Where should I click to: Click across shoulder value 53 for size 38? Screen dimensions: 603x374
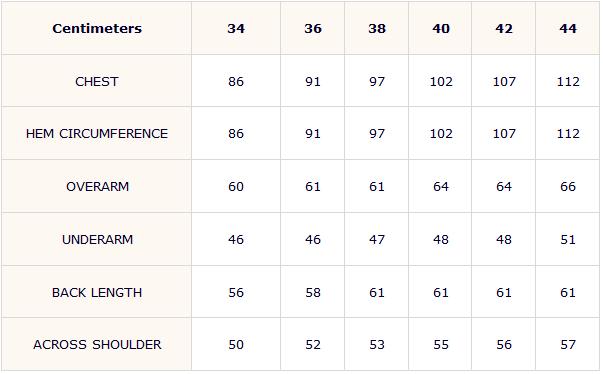377,345
